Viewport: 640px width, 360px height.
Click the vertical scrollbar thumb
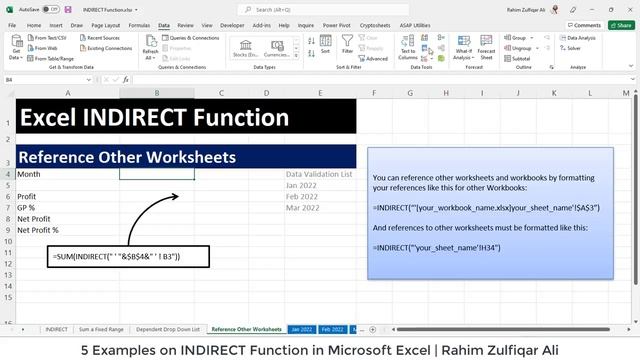(x=636, y=190)
